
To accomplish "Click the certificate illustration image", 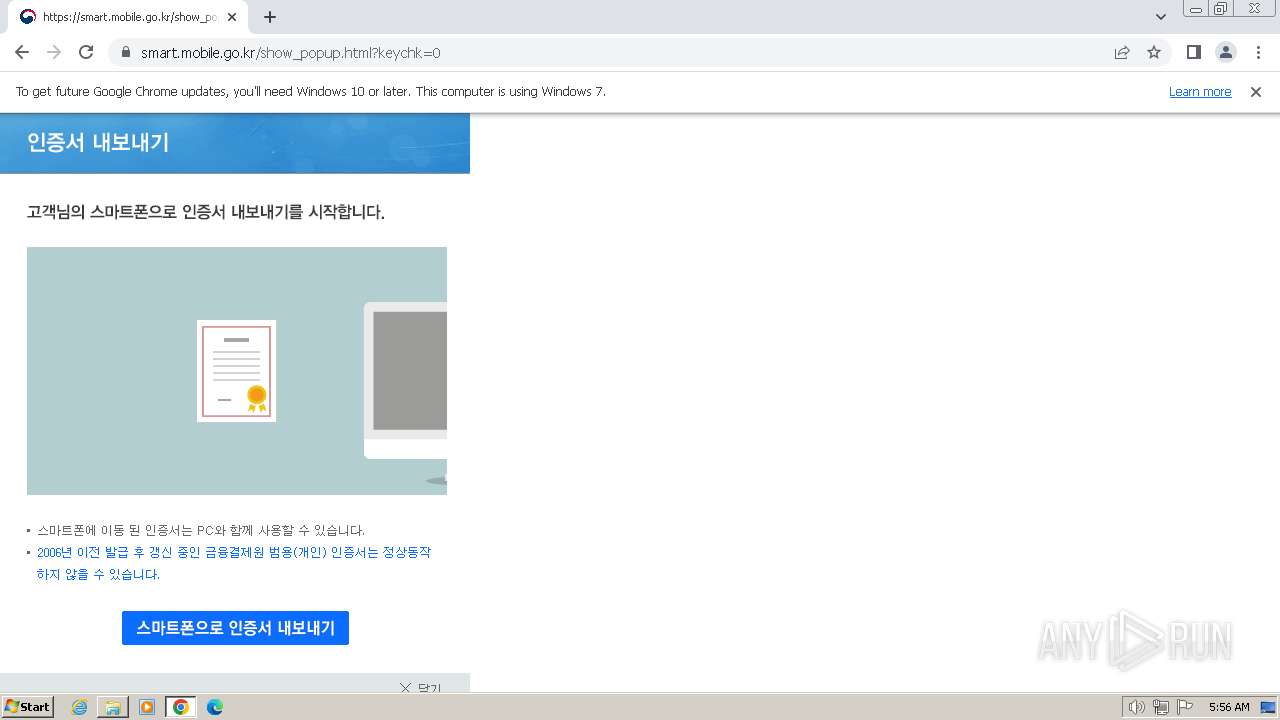I will click(237, 371).
